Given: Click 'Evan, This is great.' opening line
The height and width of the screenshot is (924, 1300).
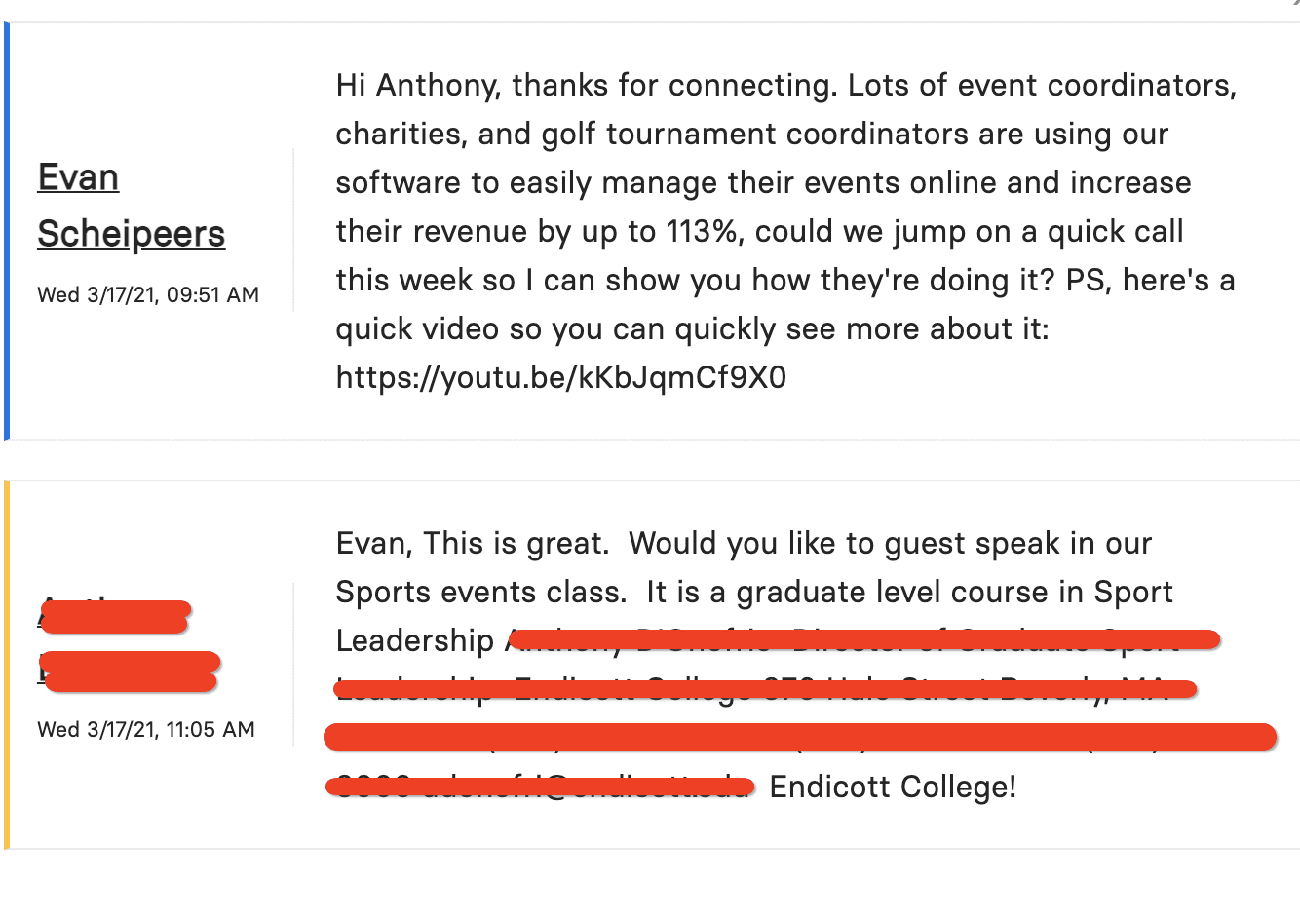Looking at the screenshot, I should [473, 543].
